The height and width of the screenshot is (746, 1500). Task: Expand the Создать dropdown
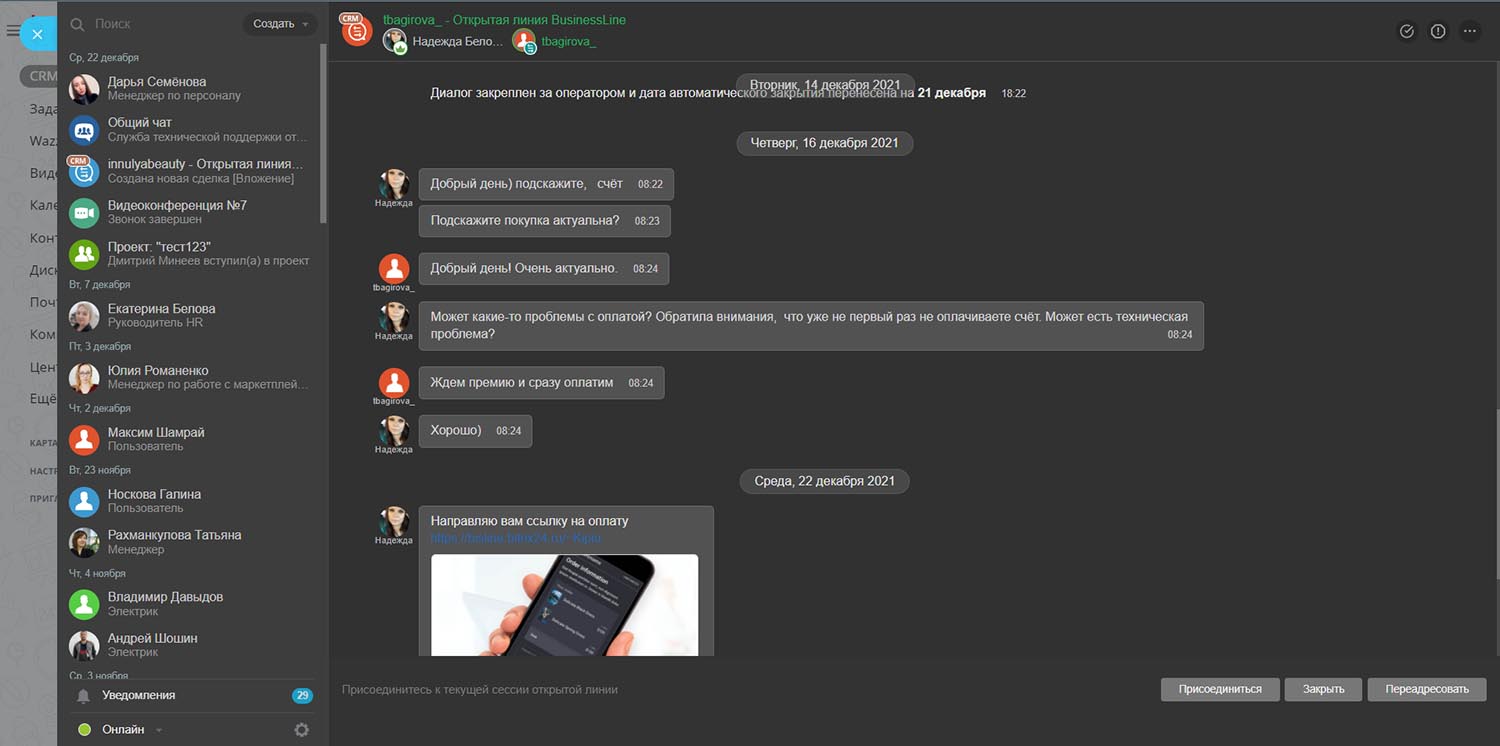[280, 24]
